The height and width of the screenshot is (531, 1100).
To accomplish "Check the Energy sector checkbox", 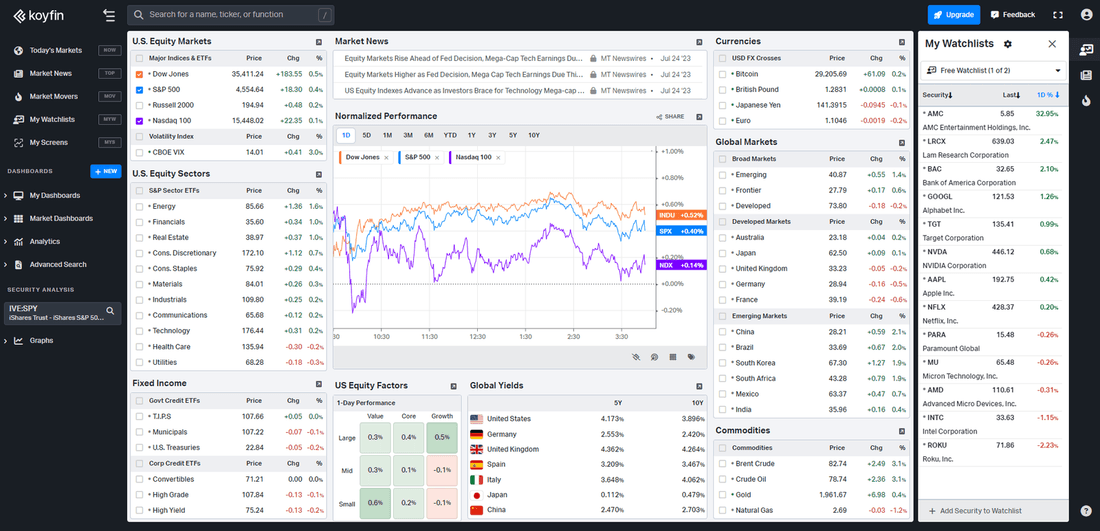I will 140,206.
